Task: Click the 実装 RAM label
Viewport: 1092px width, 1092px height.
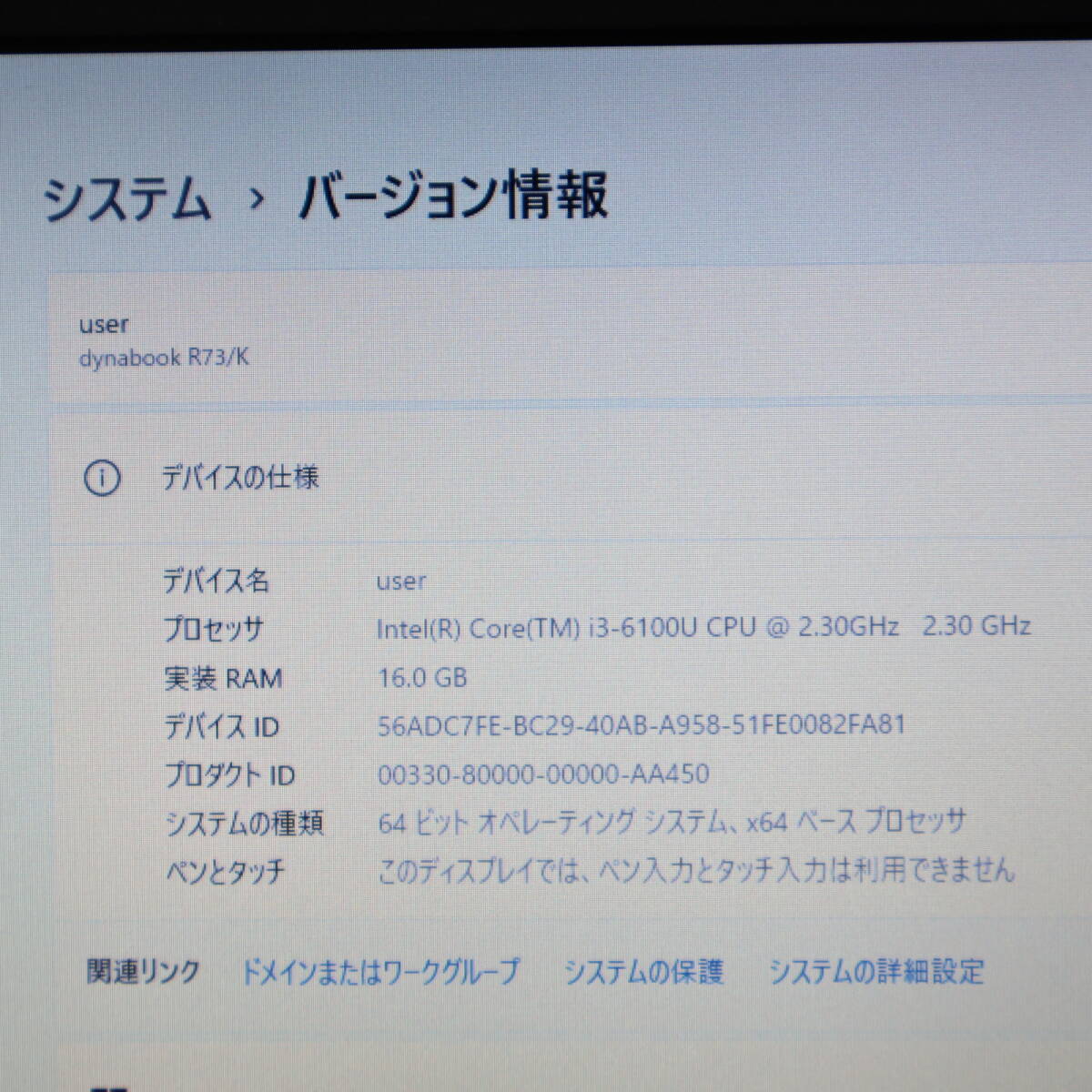Action: coord(224,678)
